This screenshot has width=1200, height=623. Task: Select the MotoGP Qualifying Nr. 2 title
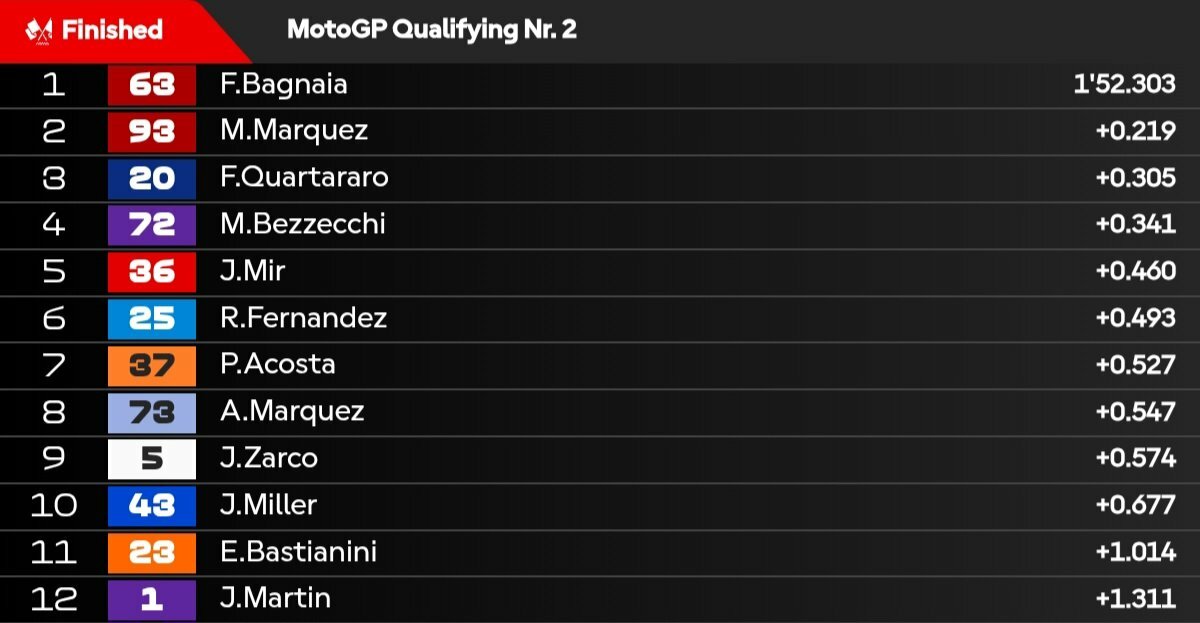432,29
